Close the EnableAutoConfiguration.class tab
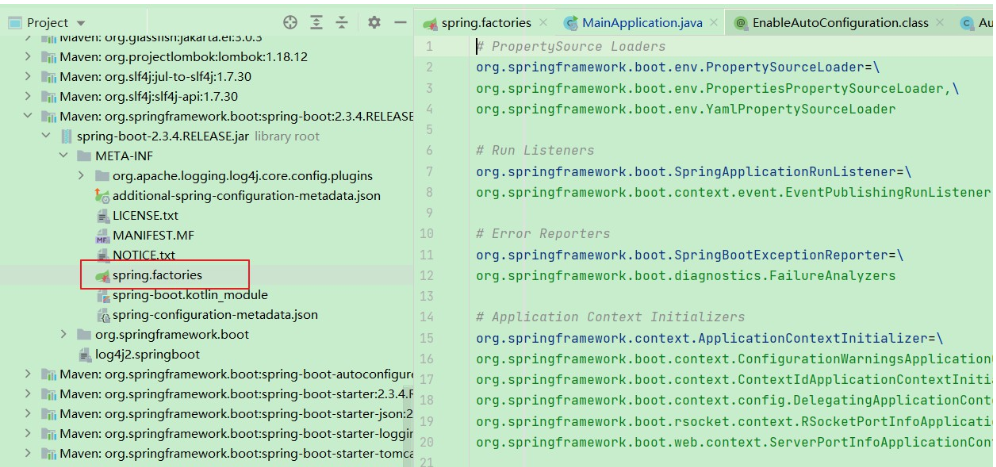This screenshot has width=996, height=467. tap(940, 23)
